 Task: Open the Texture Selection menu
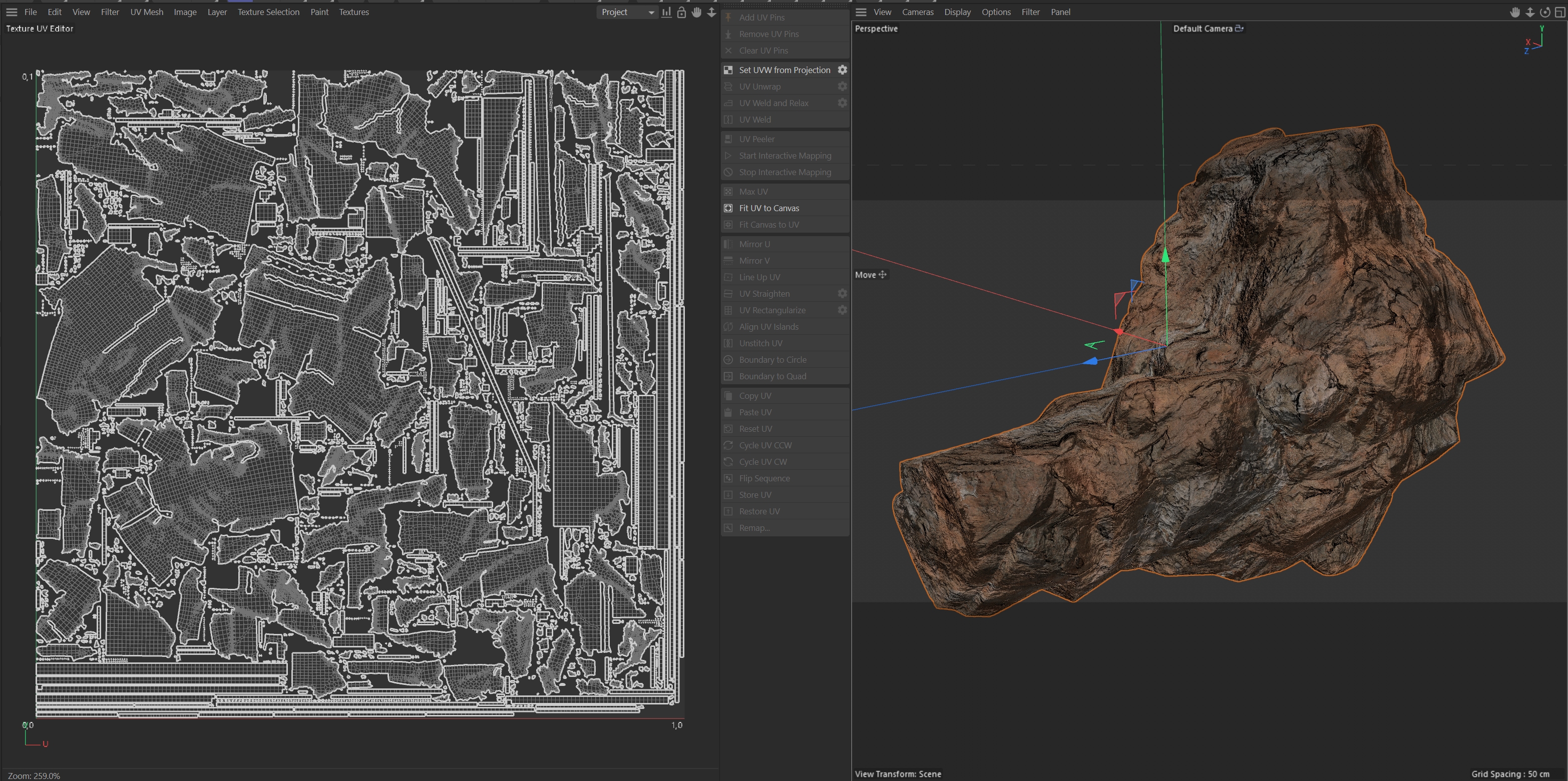point(268,12)
